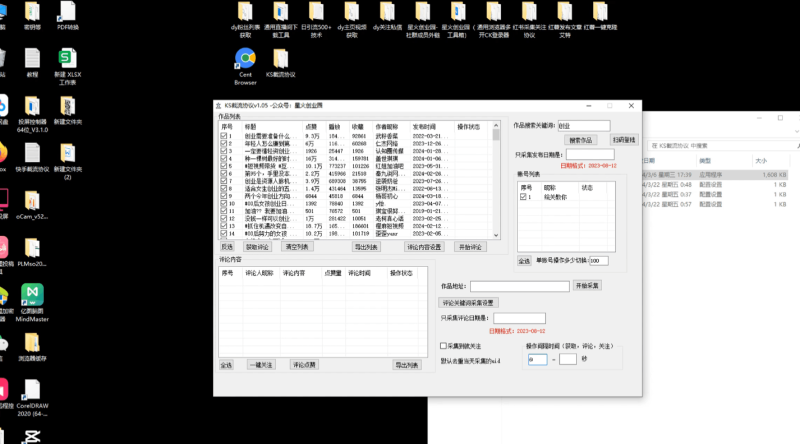Click the 开始采集 button

pyautogui.click(x=587, y=286)
